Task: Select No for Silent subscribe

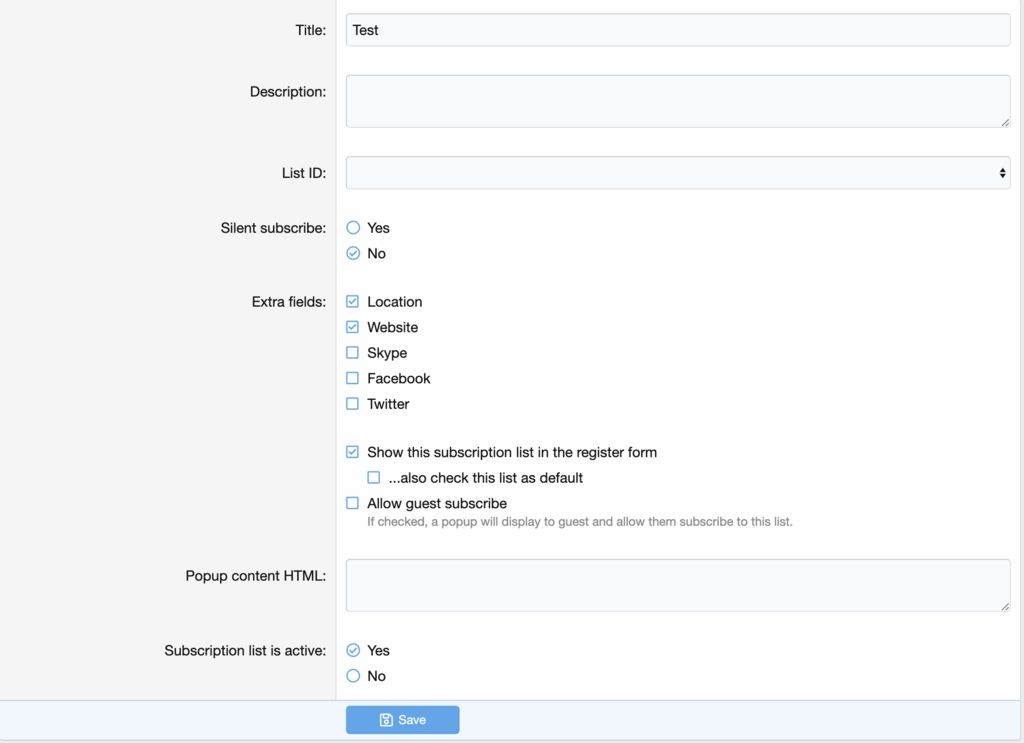Action: [352, 253]
